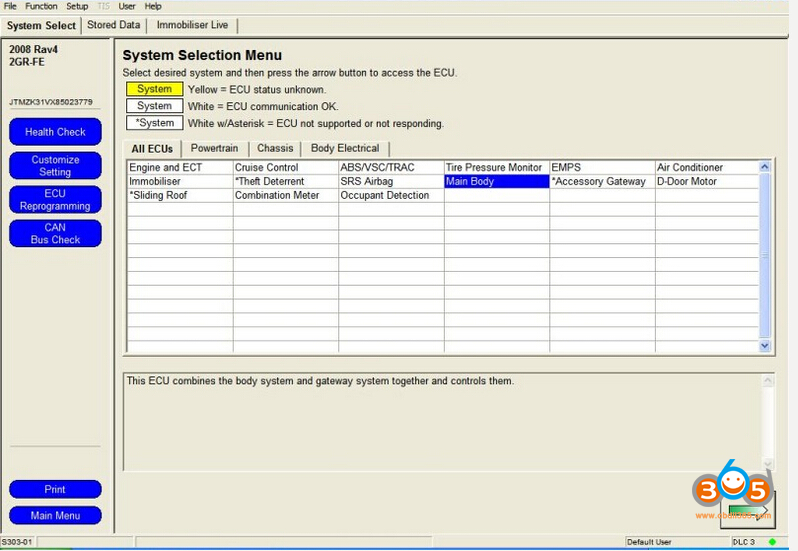798x551 pixels.
Task: Open the User menu
Action: (127, 6)
